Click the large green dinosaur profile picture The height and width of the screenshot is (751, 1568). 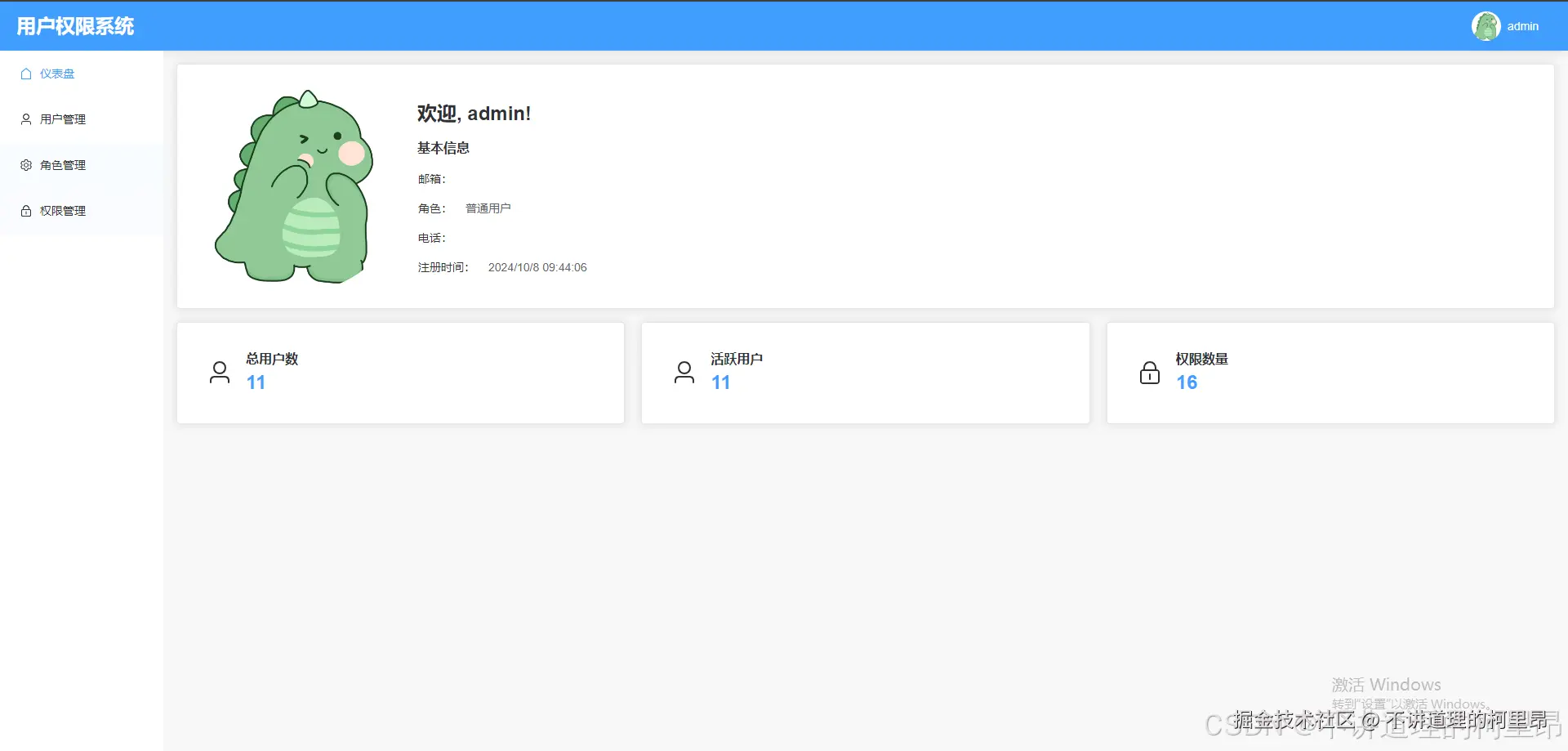294,186
